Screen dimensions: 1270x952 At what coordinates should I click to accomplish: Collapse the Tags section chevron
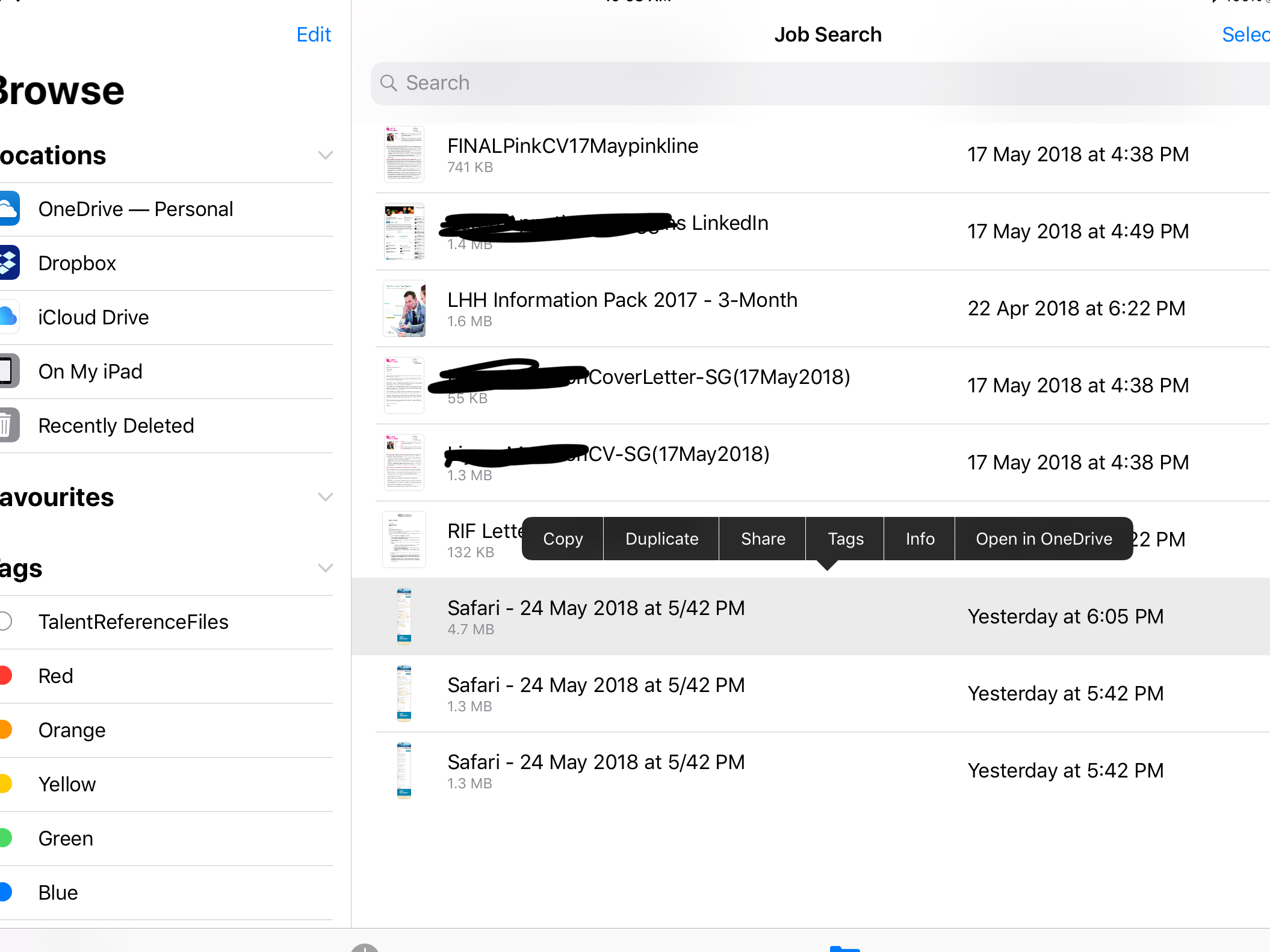coord(325,568)
